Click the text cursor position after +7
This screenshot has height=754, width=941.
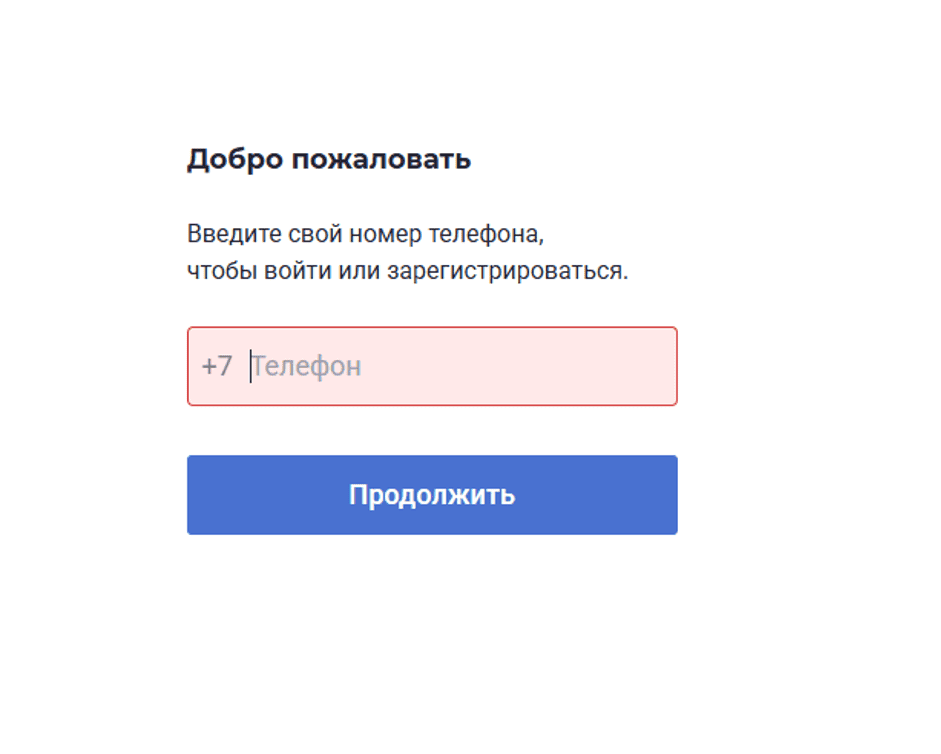248,366
